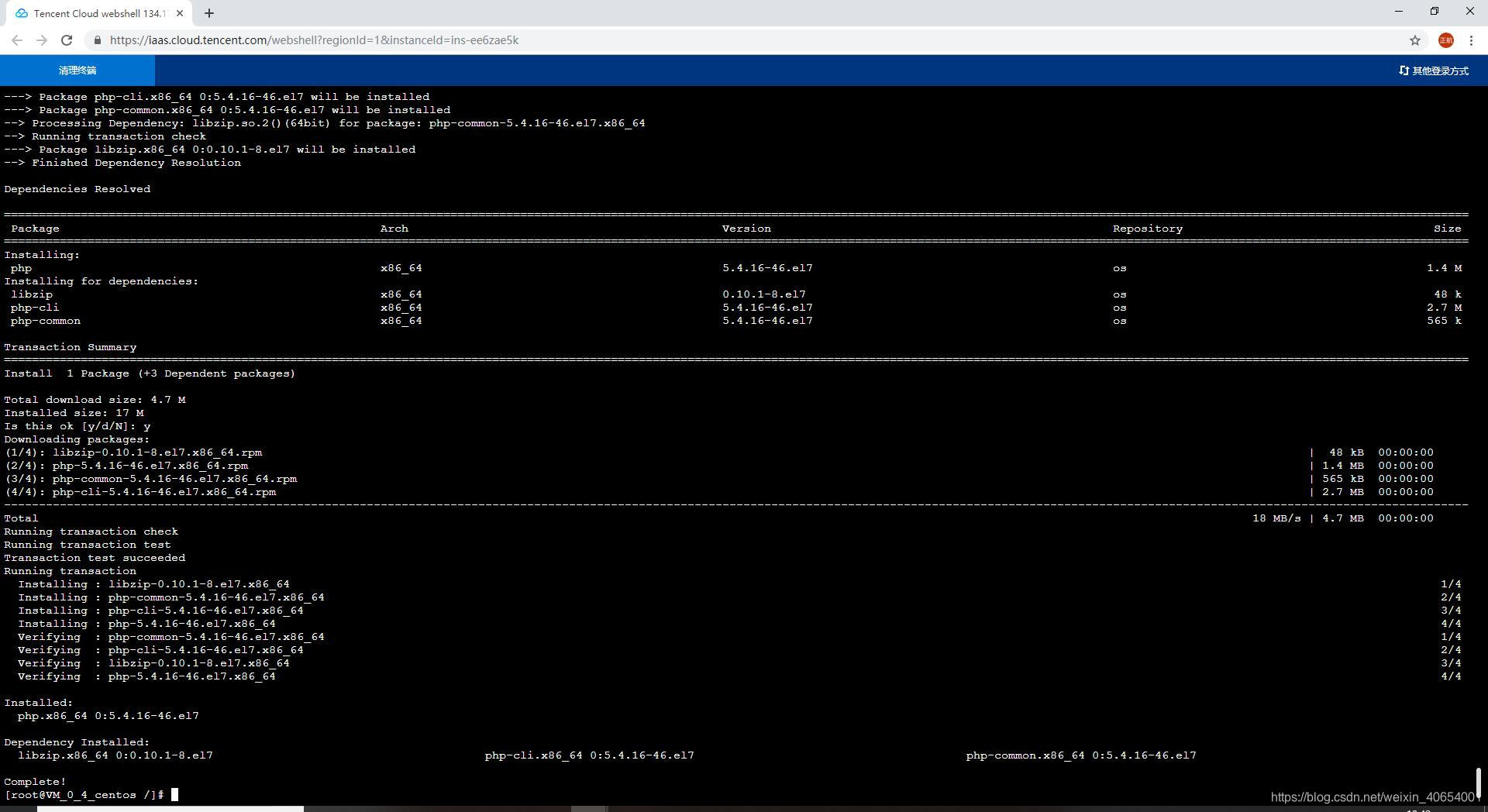
Task: Click 'libzip.x86_64 0:0.10.1-8.el7' dependency entry
Action: 115,755
